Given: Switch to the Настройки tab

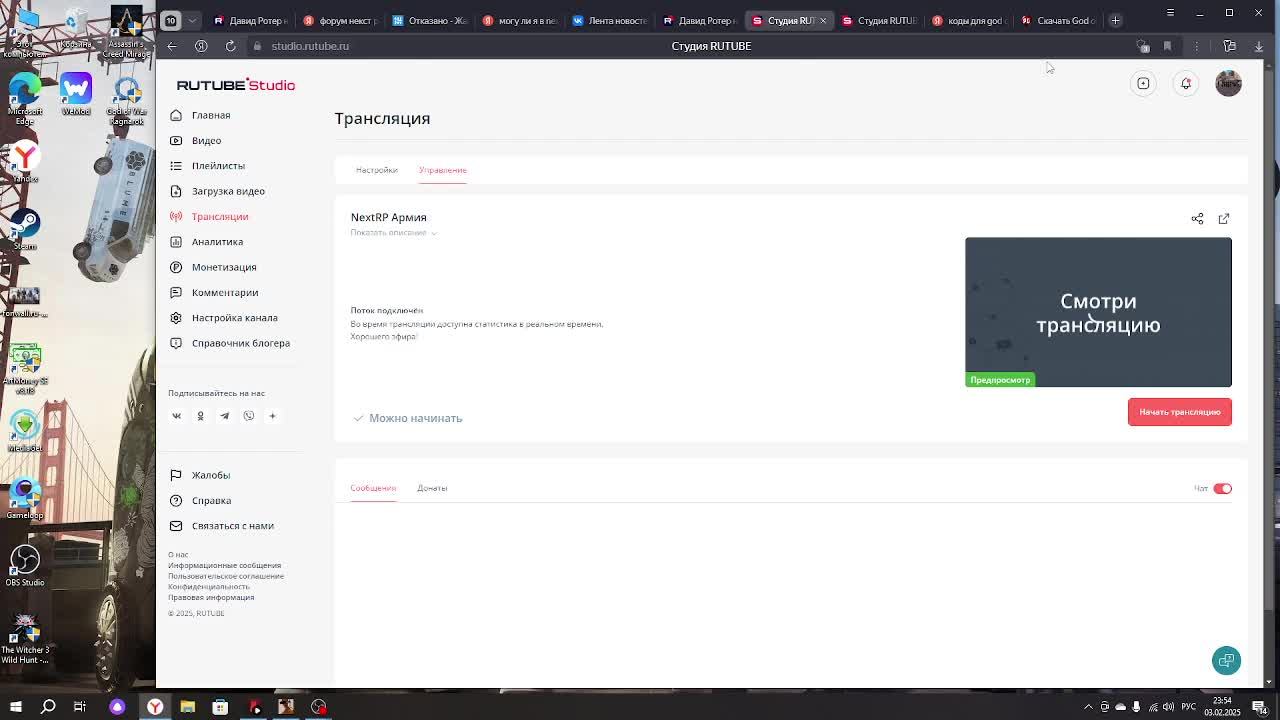Looking at the screenshot, I should click(x=376, y=170).
